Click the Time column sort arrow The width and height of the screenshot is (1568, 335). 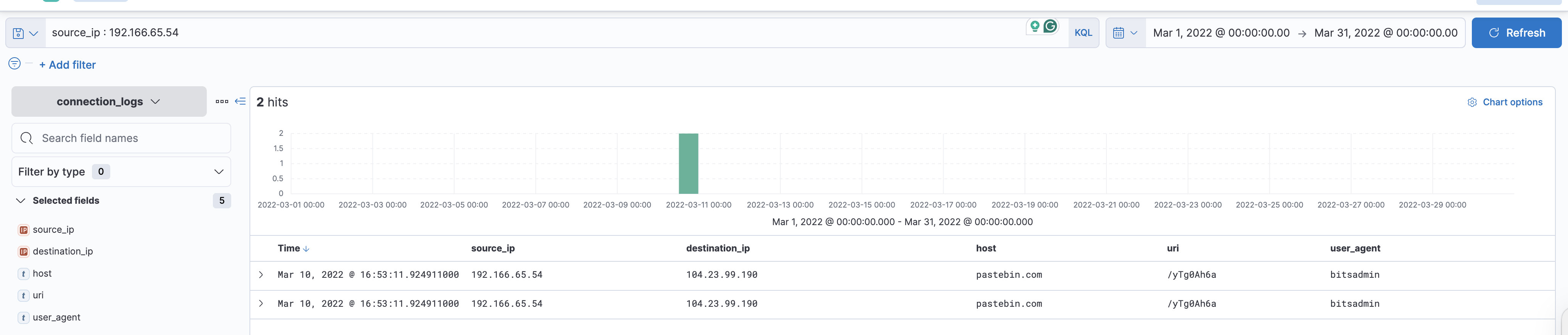coord(306,248)
